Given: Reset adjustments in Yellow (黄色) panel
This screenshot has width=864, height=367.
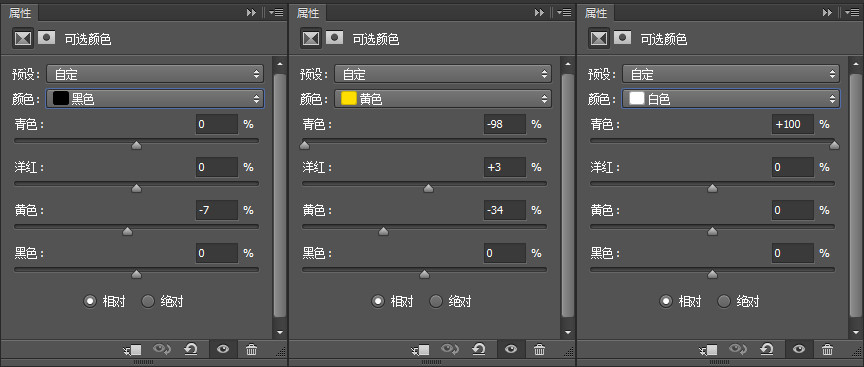Looking at the screenshot, I should tap(479, 349).
